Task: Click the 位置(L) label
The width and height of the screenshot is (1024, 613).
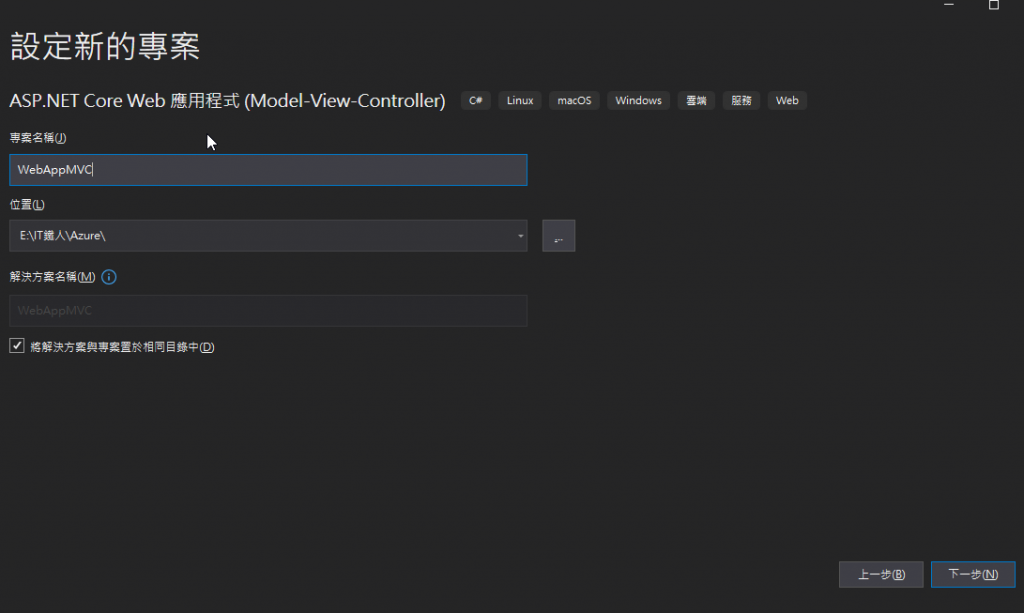Action: (27, 204)
